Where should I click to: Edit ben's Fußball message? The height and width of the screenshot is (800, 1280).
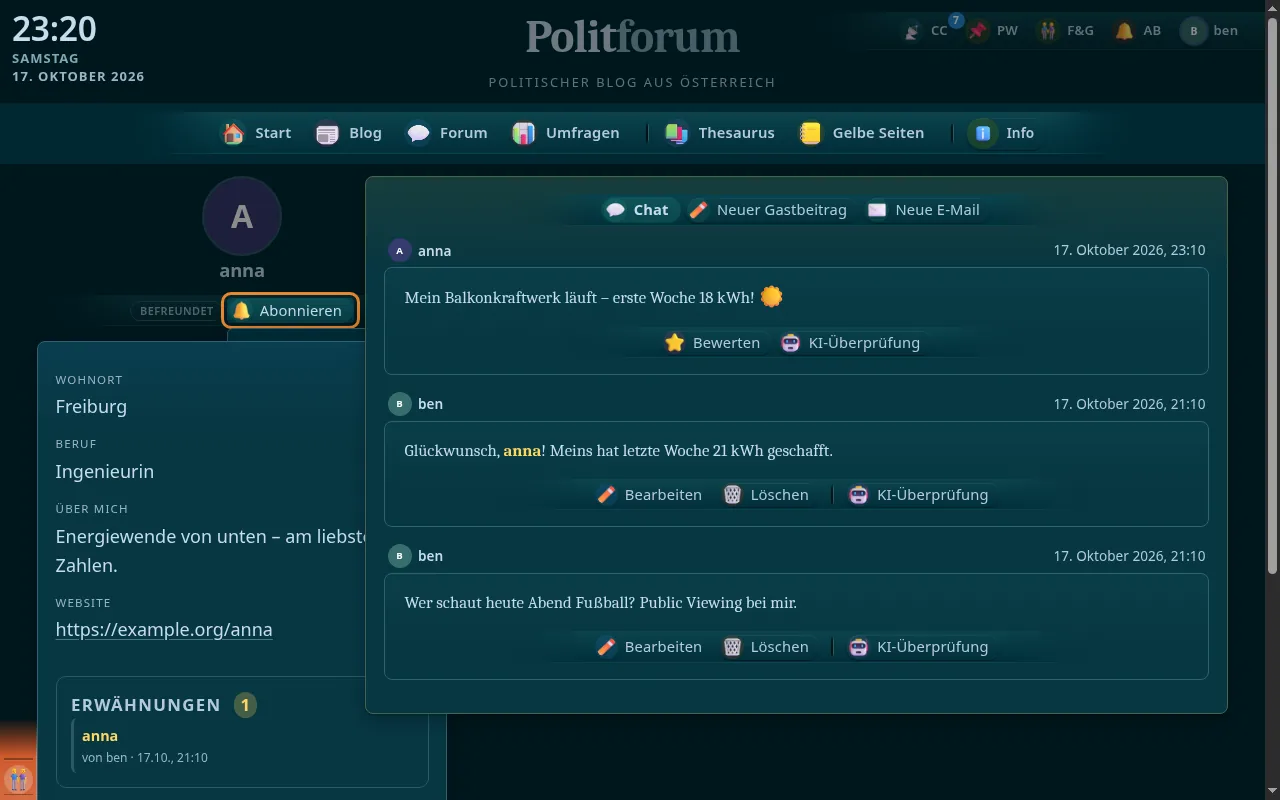click(650, 647)
